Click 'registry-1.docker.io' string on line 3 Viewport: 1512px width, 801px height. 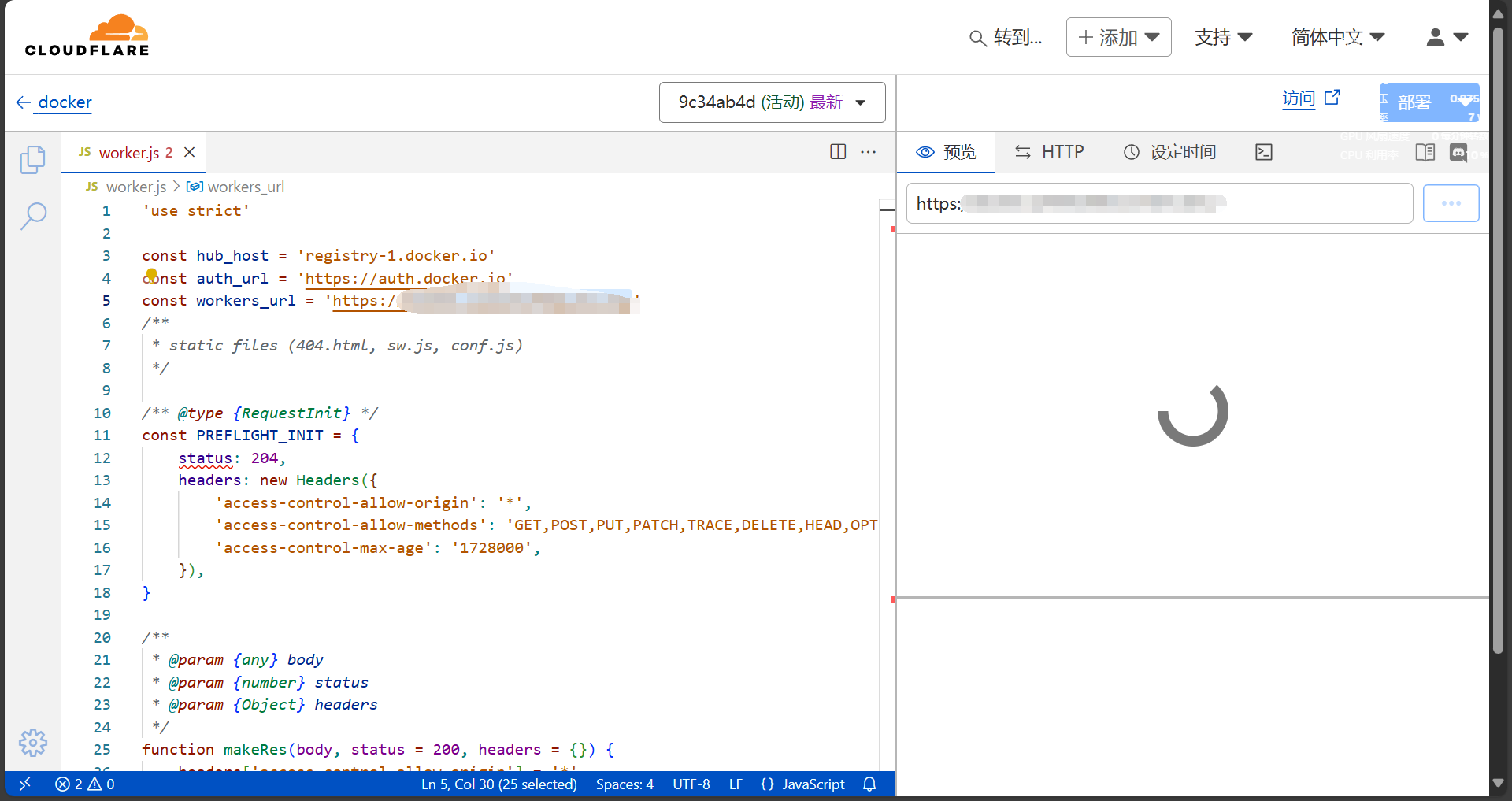(396, 256)
